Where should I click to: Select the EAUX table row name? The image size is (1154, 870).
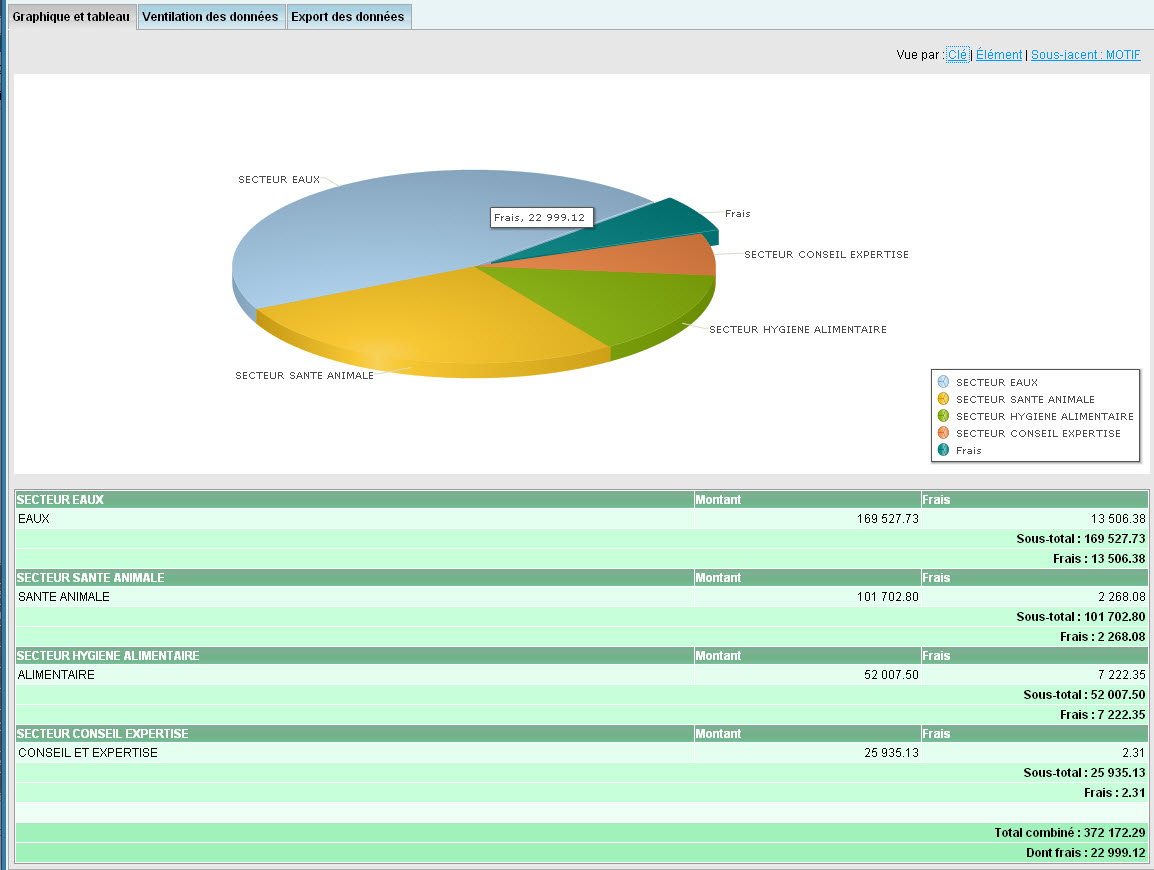tap(34, 519)
